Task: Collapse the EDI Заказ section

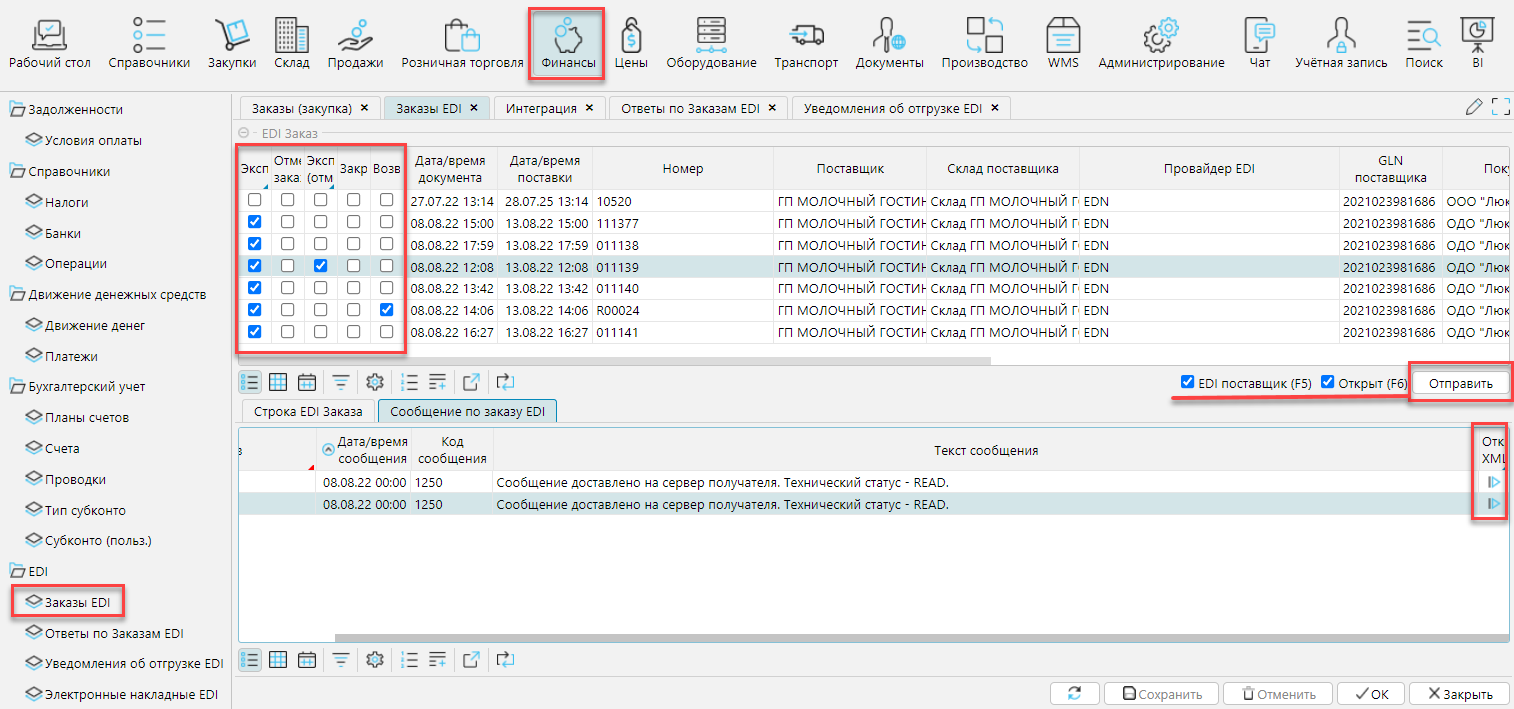Action: (244, 133)
